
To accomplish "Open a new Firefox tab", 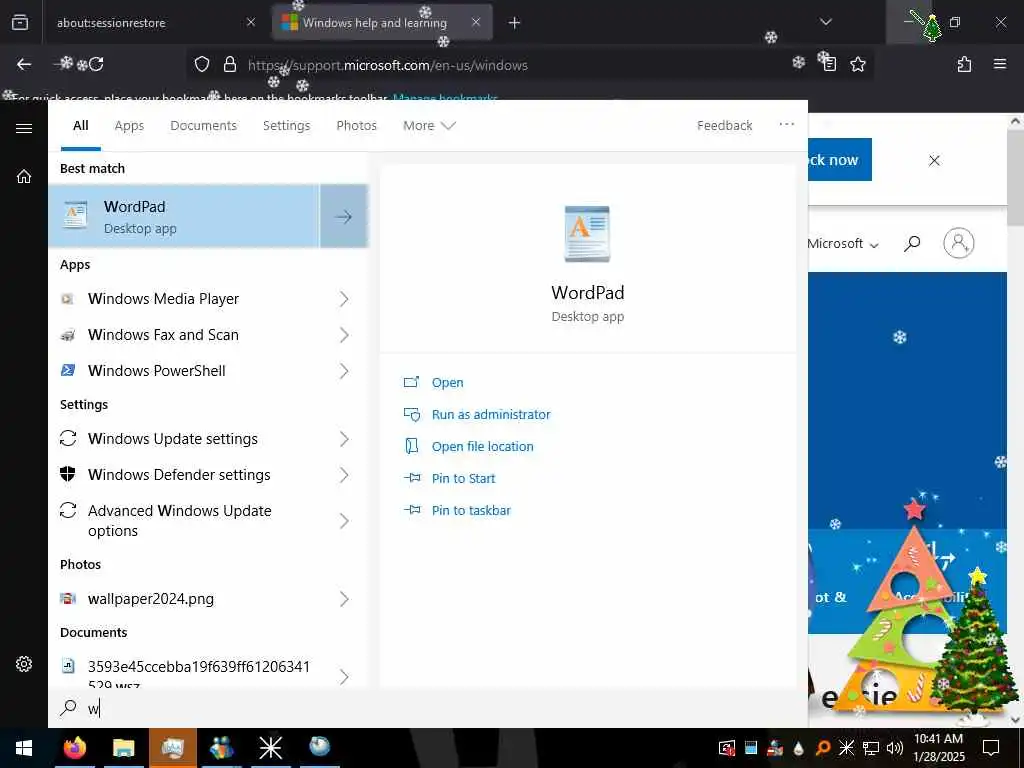I will point(515,23).
